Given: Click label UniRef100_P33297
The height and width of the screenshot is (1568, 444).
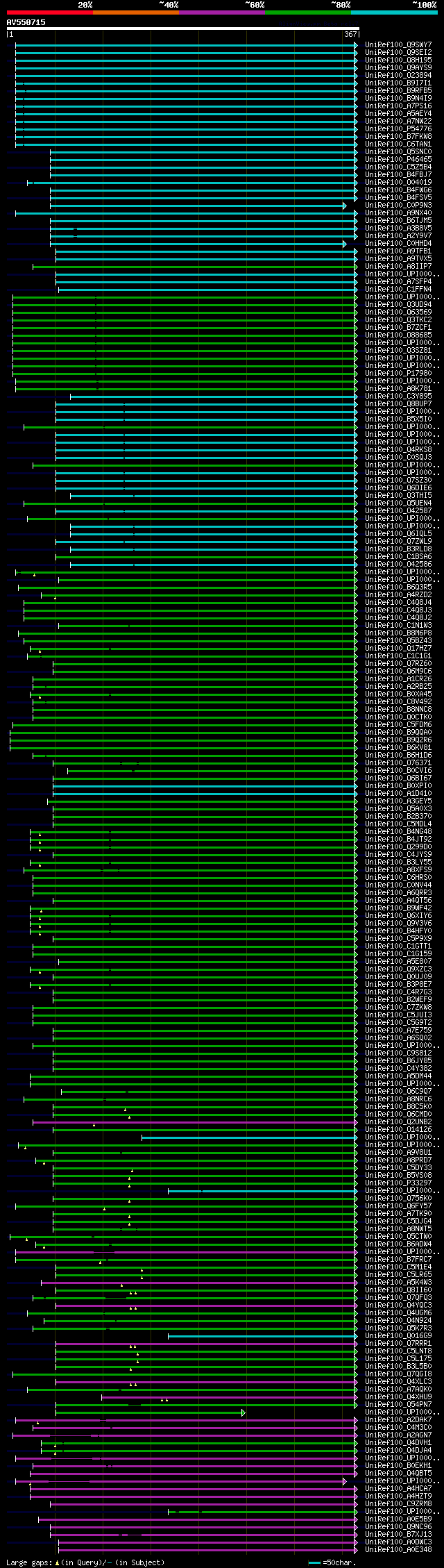Looking at the screenshot, I should (x=398, y=1183).
